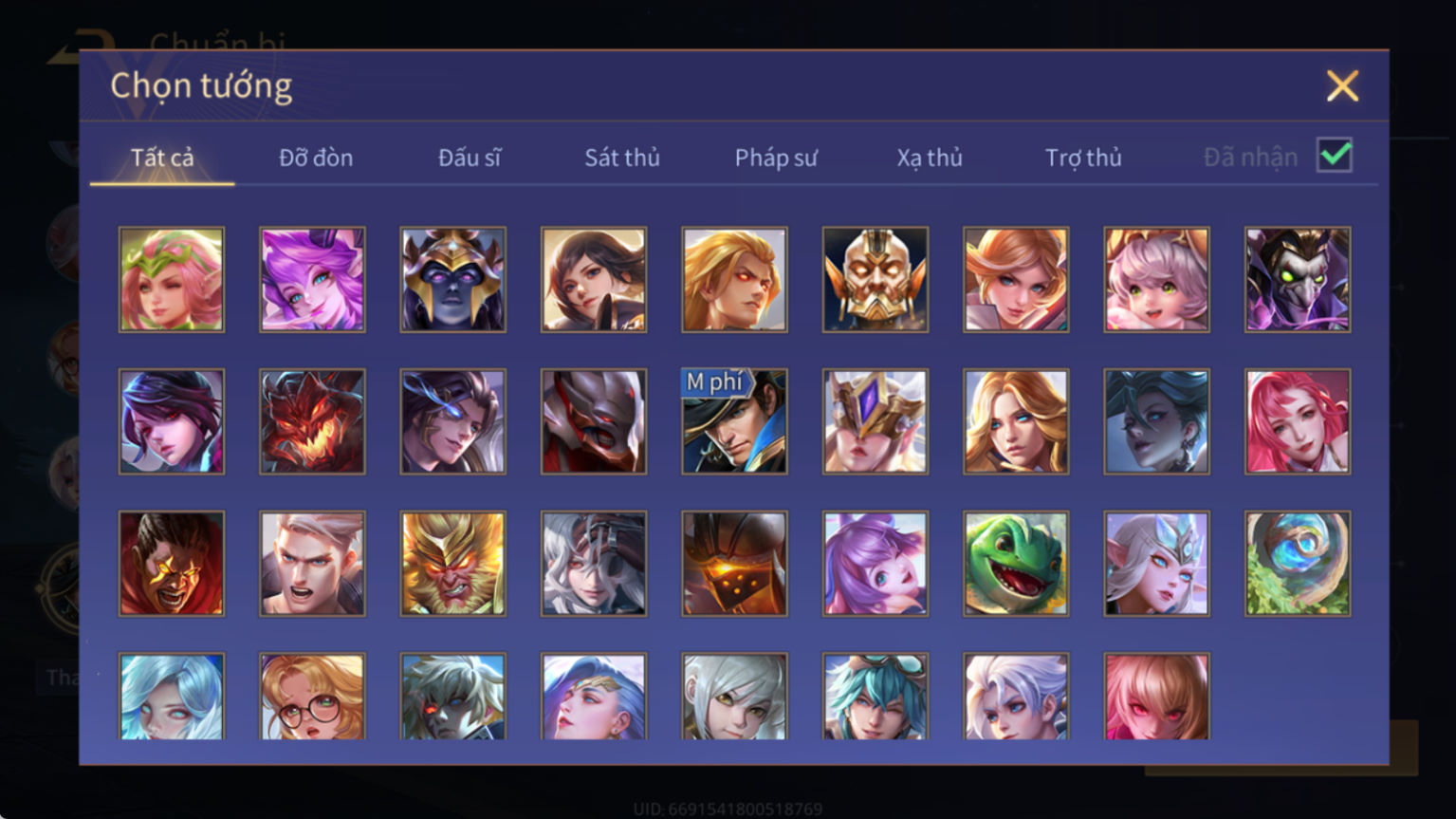Choose the pink-haired elf with leaf crown
The width and height of the screenshot is (1456, 819).
[x=172, y=279]
